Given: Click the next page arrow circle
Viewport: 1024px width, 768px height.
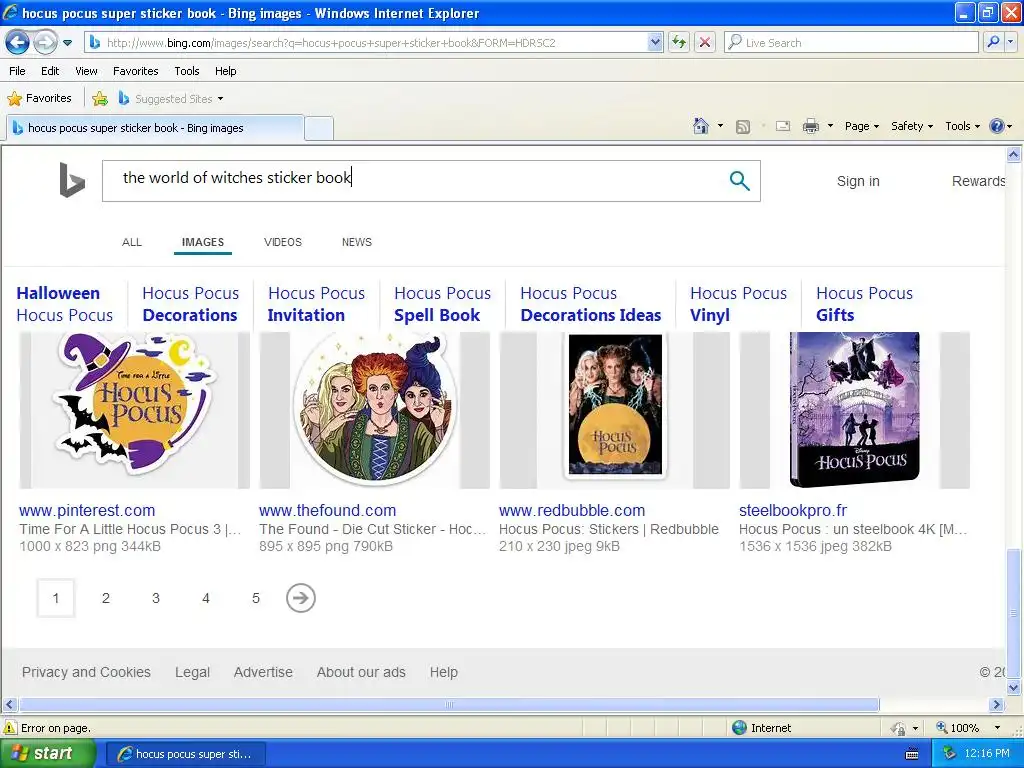Looking at the screenshot, I should 300,598.
